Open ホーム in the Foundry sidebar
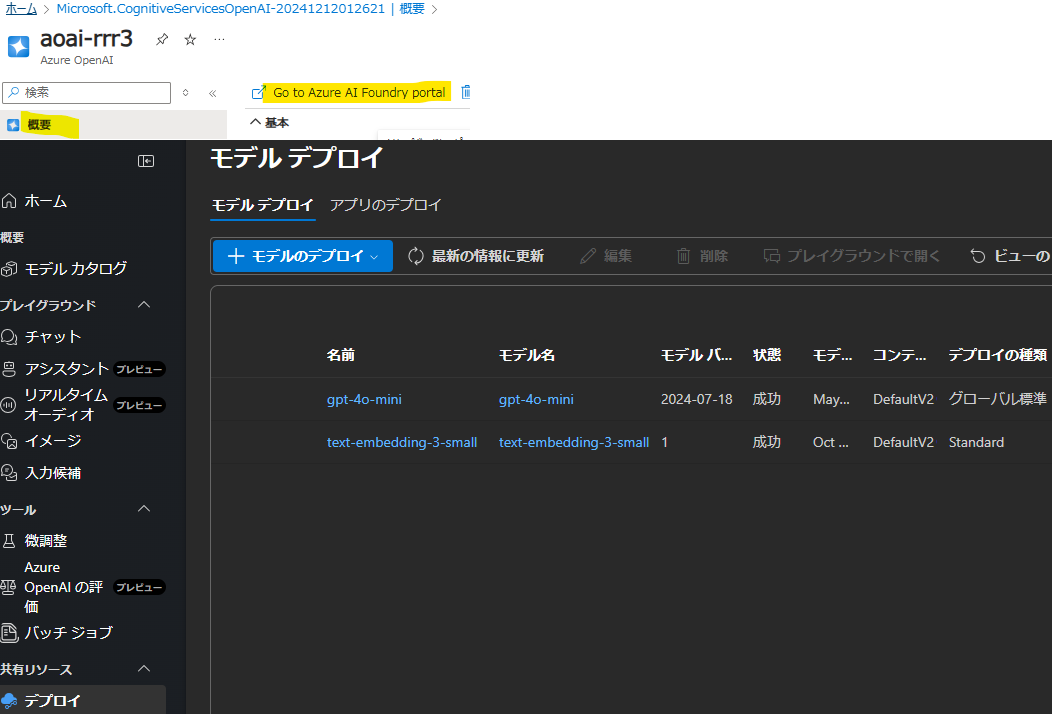 [x=46, y=201]
